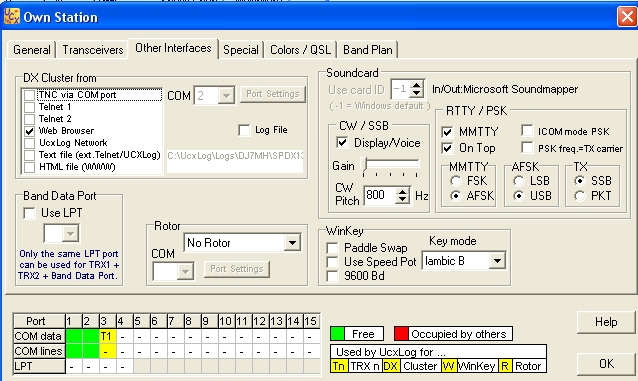Click the T1 cell under port 3
This screenshot has width=638, height=381.
[107, 336]
